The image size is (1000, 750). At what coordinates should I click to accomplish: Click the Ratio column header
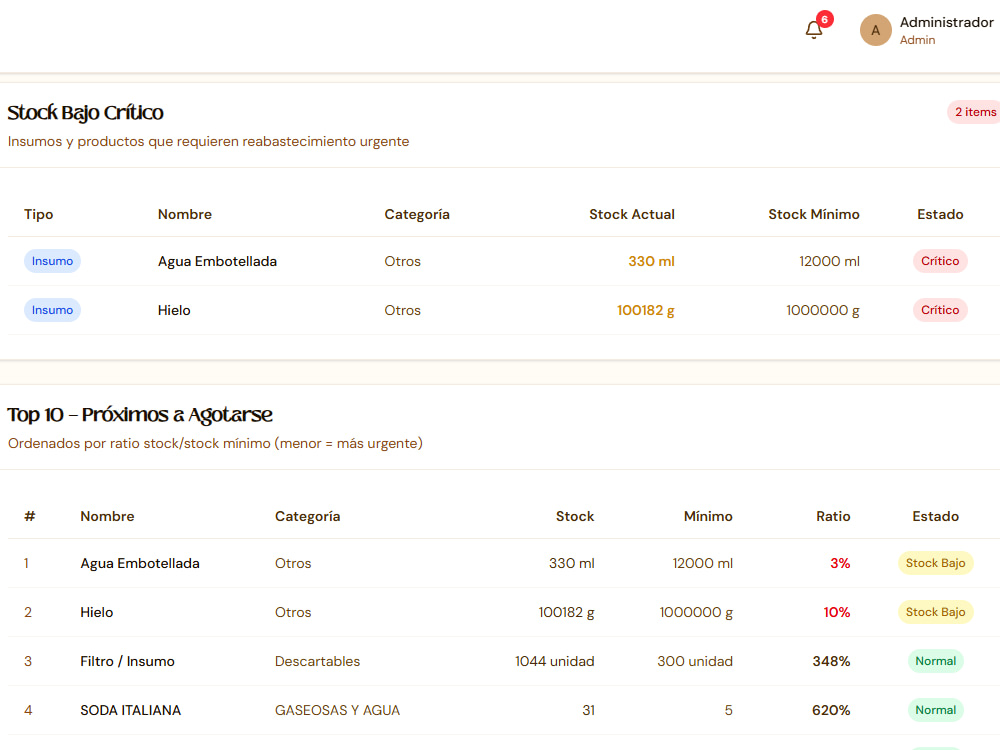tap(833, 516)
